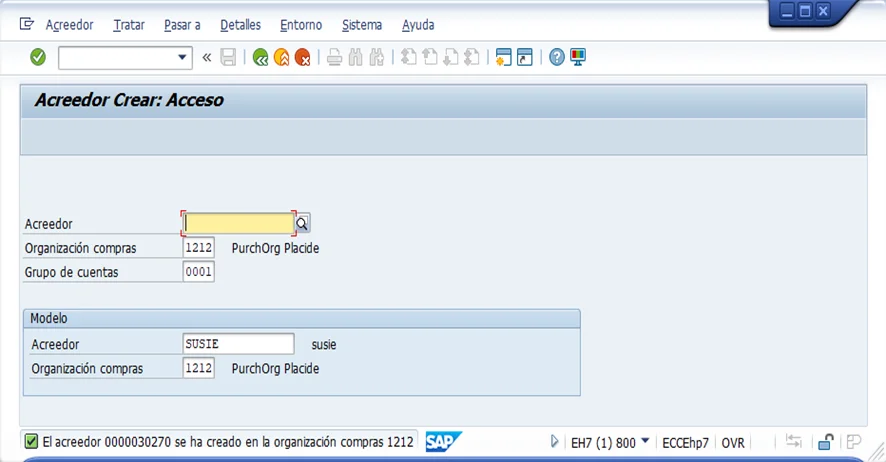Open the command field dropdown arrow
The height and width of the screenshot is (462, 886).
click(182, 58)
